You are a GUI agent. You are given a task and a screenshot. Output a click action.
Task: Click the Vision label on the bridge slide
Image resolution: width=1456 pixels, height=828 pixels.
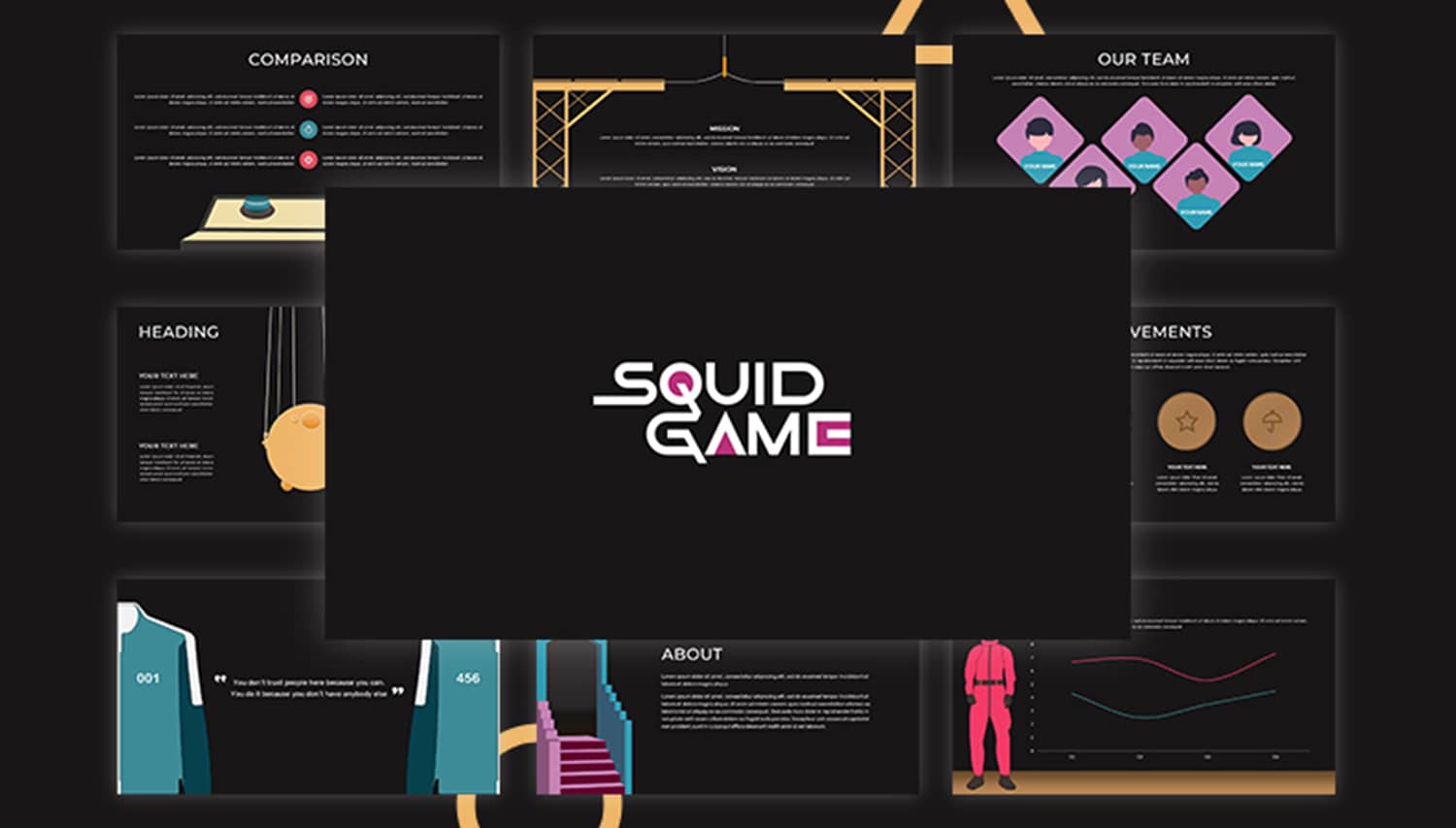click(724, 169)
